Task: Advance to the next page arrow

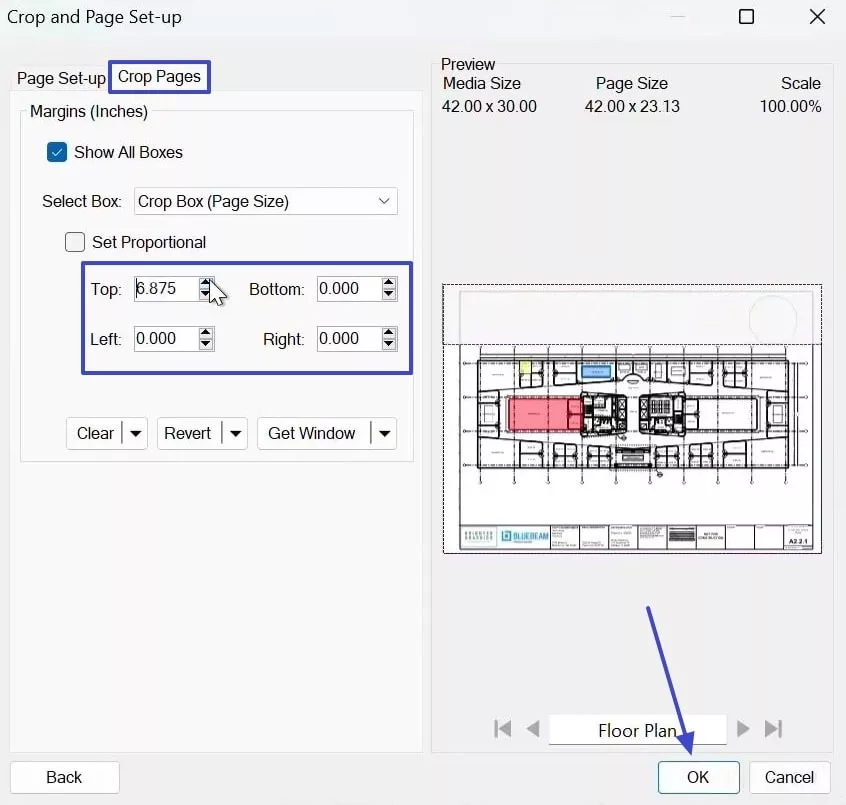Action: click(x=744, y=729)
